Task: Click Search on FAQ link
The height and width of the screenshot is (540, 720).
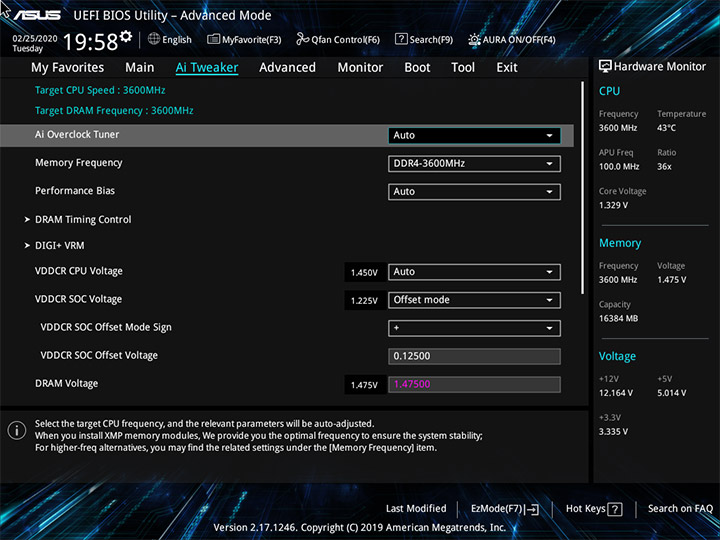Action: coord(681,509)
